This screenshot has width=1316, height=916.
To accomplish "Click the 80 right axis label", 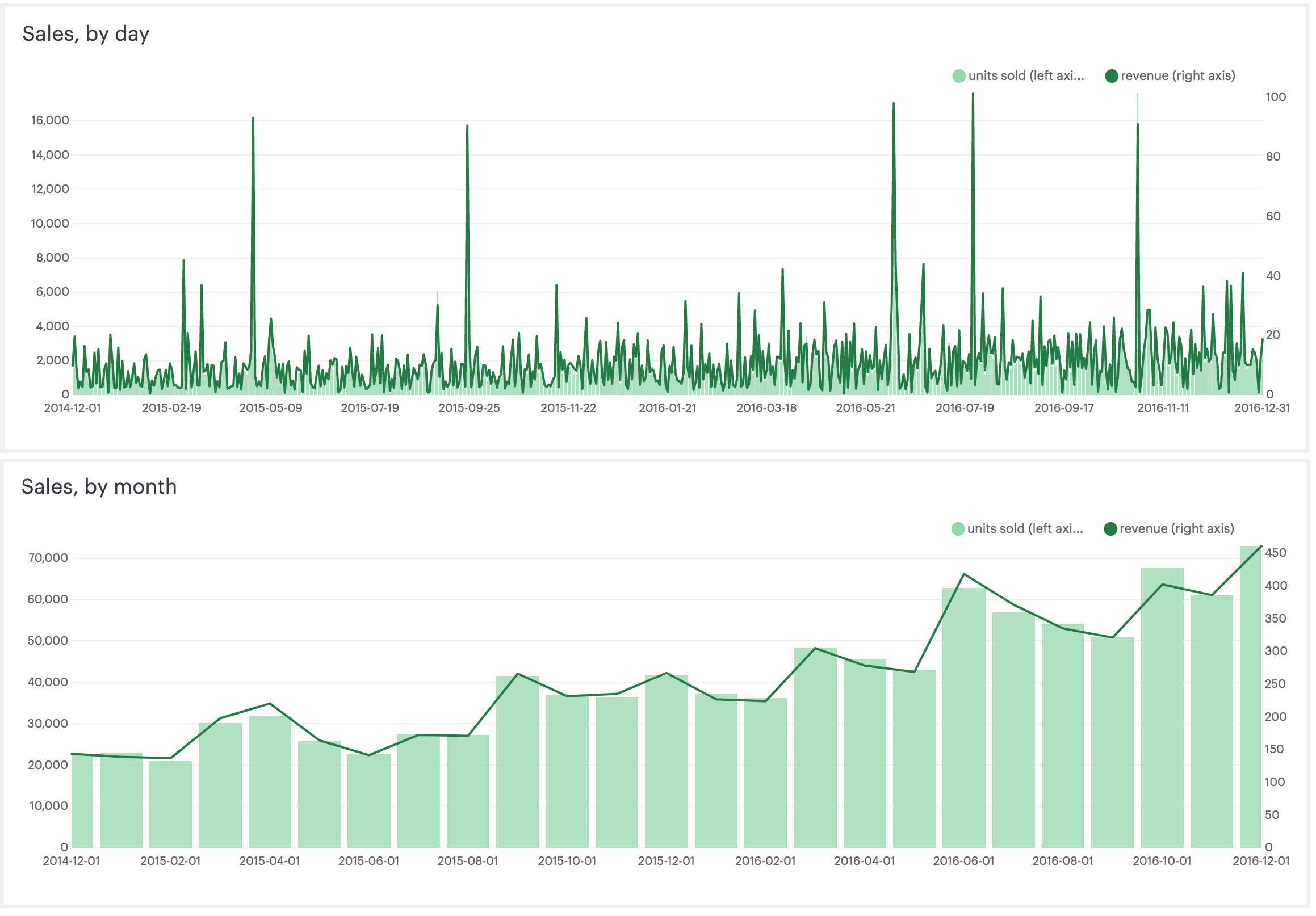I will 1273,157.
